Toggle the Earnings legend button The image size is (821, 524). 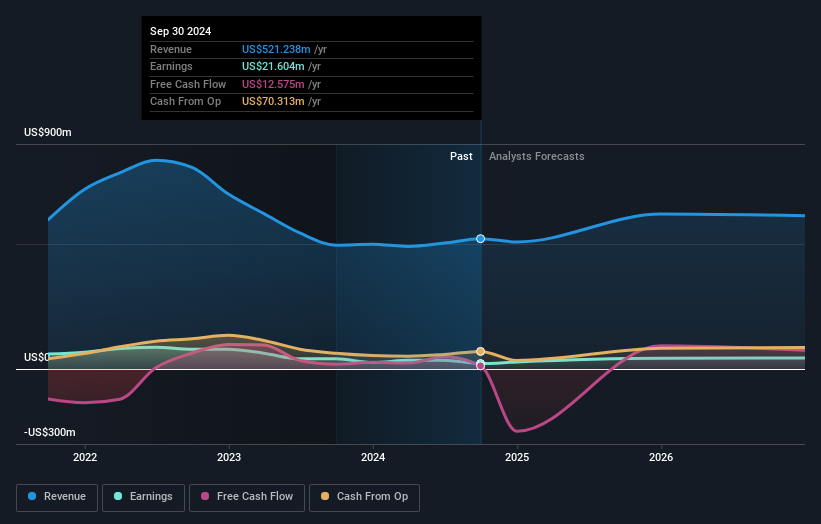pyautogui.click(x=143, y=497)
